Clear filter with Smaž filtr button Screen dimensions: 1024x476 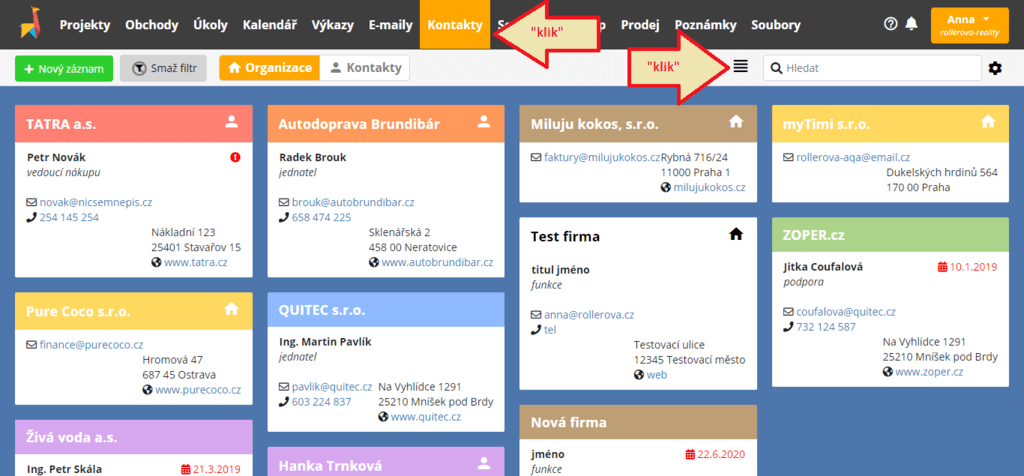[x=163, y=69]
